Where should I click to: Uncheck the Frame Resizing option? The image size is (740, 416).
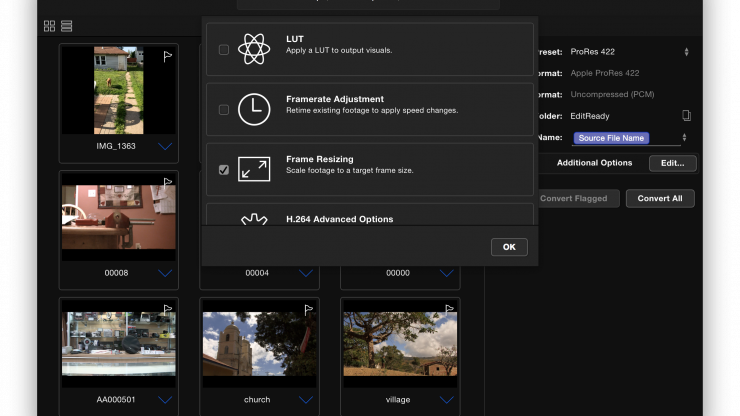tap(224, 170)
